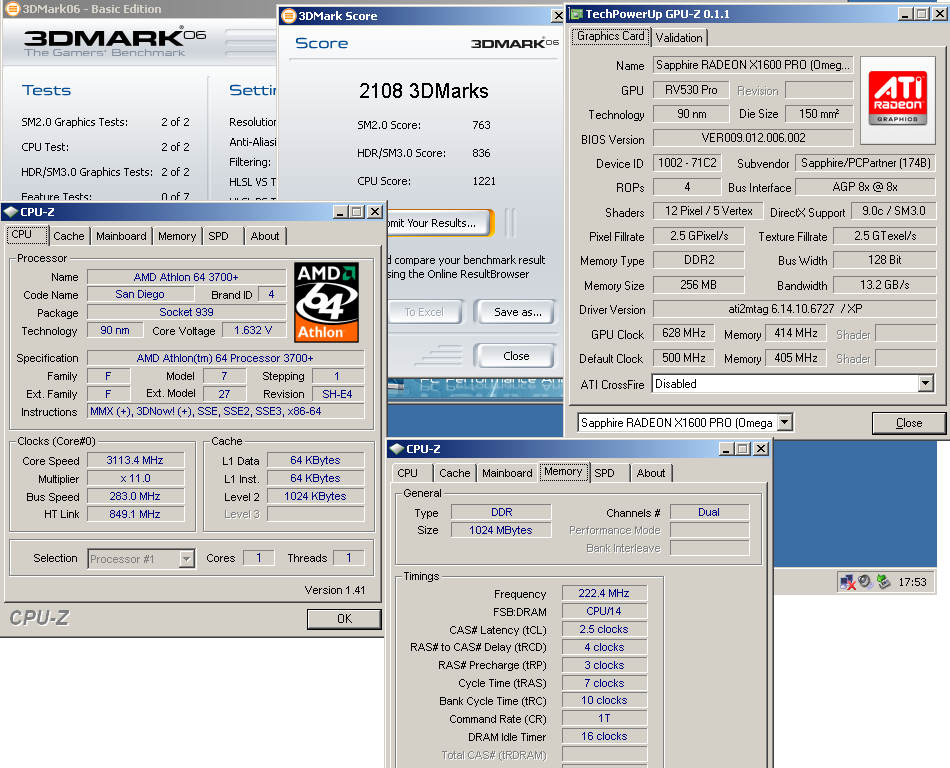Screen dimensions: 950x768
Task: Click the GPU-Z title bar icon
Action: [x=576, y=14]
